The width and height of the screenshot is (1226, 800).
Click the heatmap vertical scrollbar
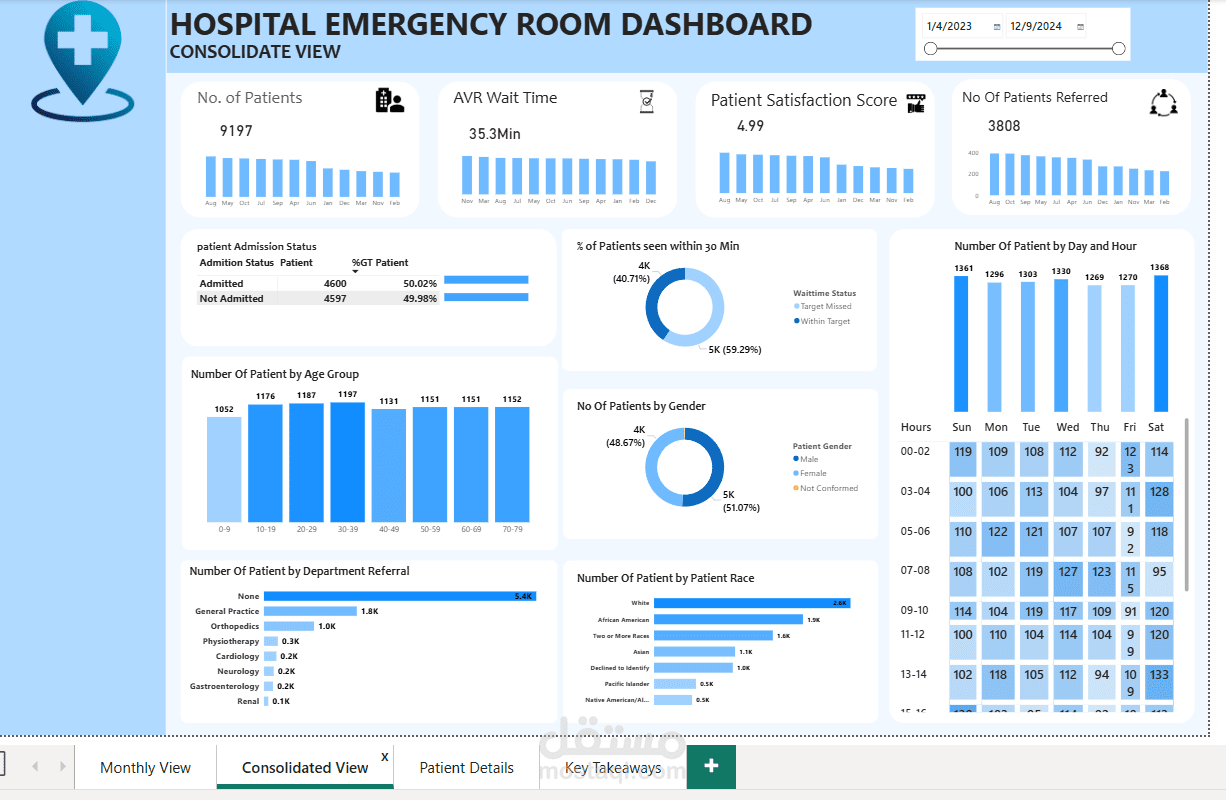1187,505
